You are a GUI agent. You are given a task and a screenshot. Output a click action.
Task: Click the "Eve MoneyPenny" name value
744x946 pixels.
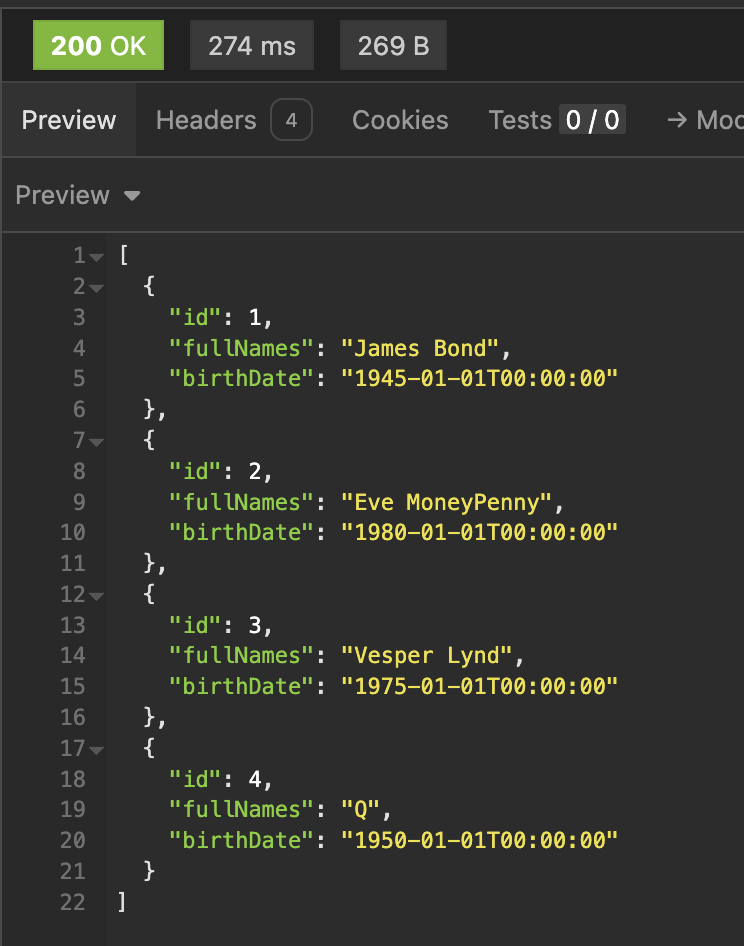(446, 502)
